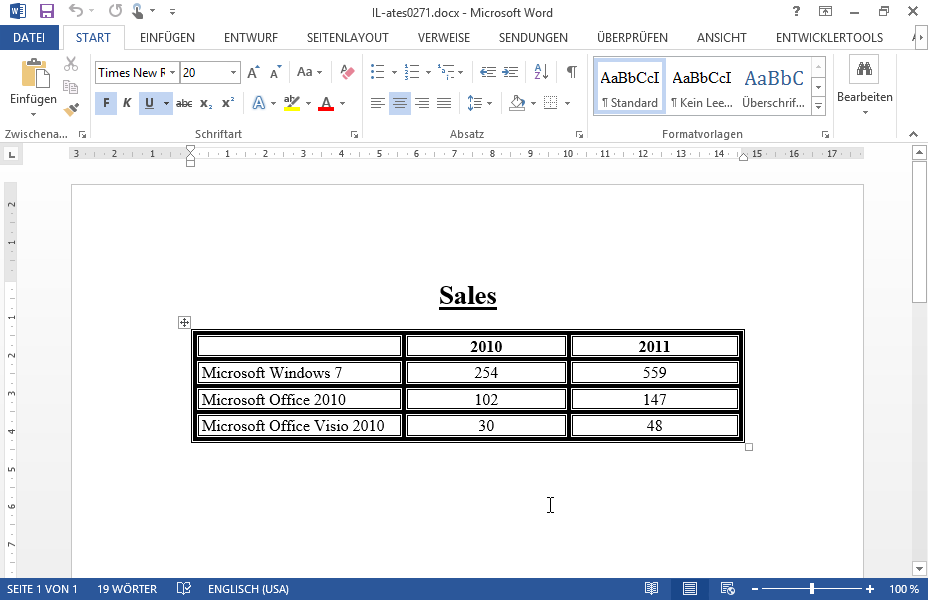This screenshot has height=600, width=928.
Task: Switch to the SEITENLAYOUT tab
Action: [347, 37]
